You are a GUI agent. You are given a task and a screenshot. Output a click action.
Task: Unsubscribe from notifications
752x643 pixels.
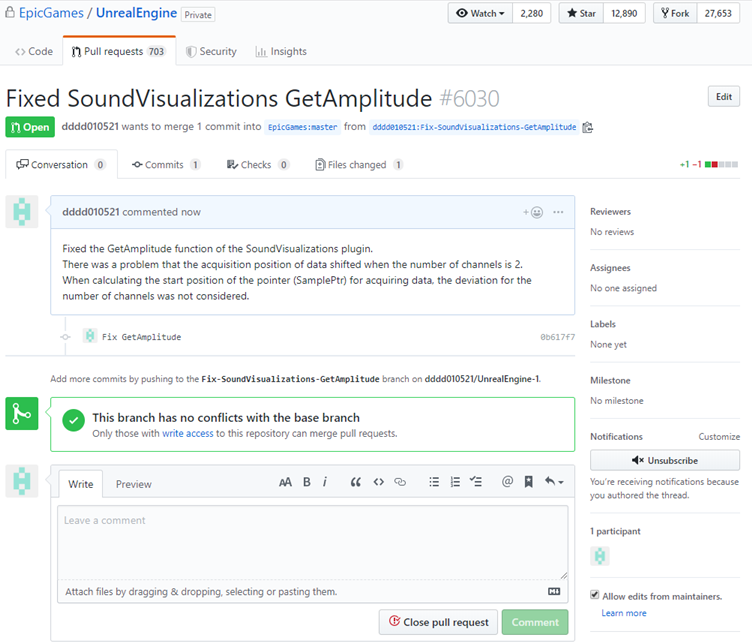click(x=665, y=460)
